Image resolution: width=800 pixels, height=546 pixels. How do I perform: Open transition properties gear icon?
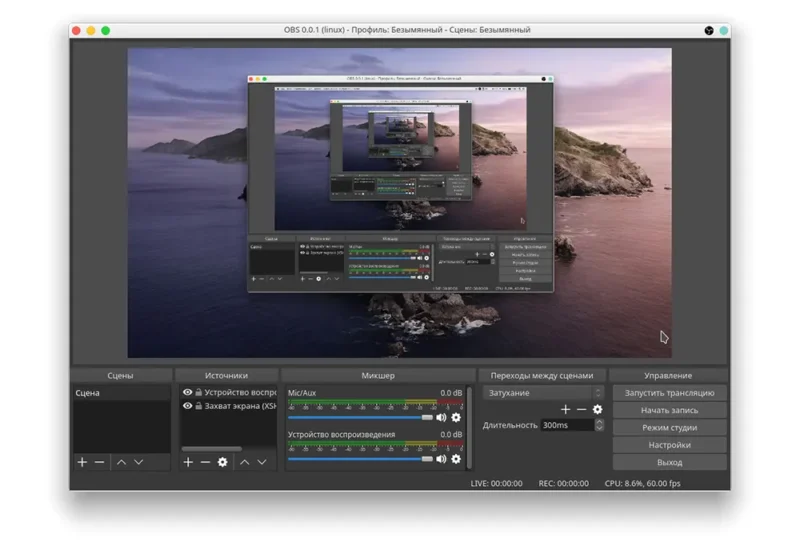coord(597,409)
